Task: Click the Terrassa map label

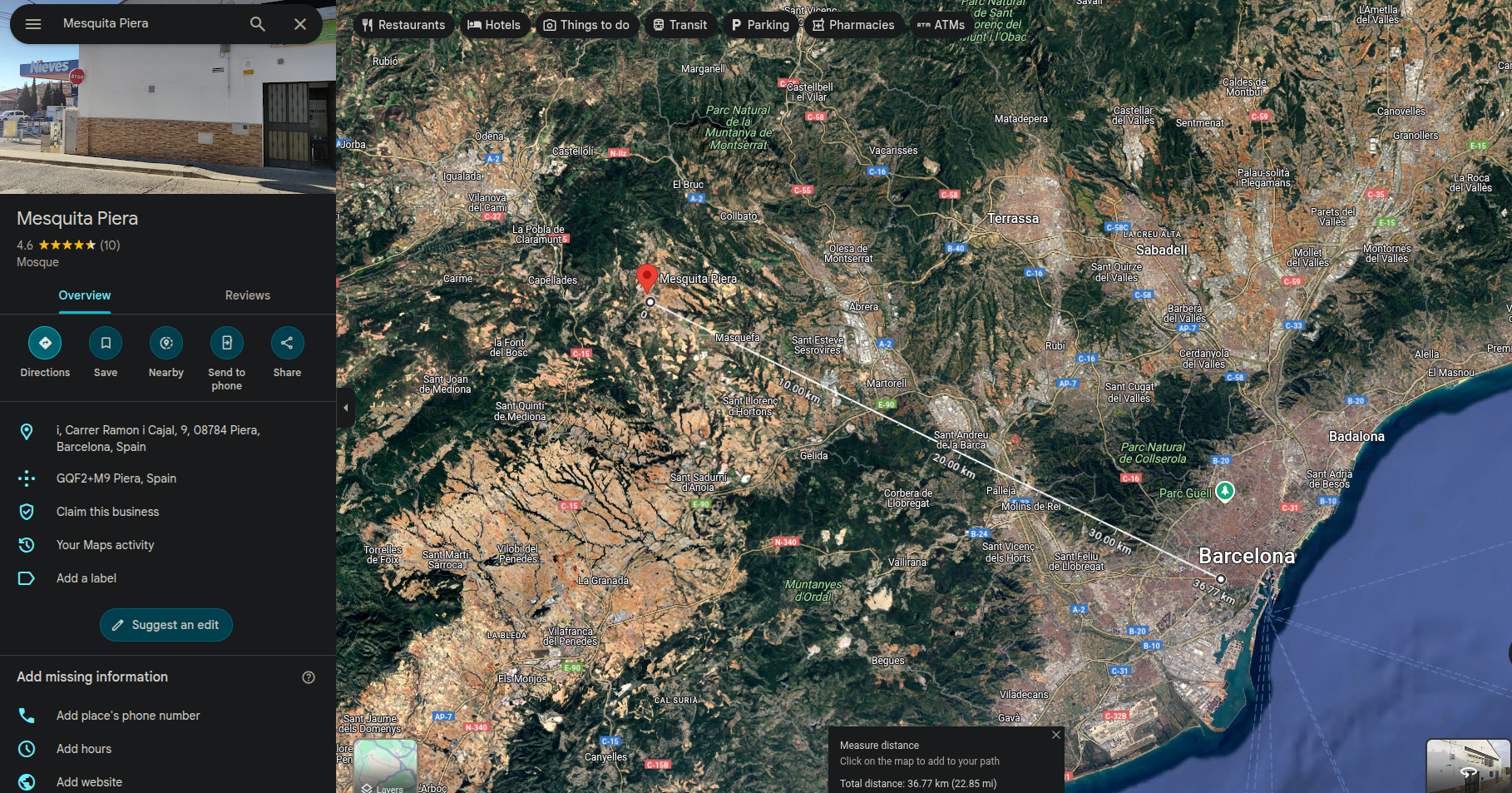Action: point(1013,219)
